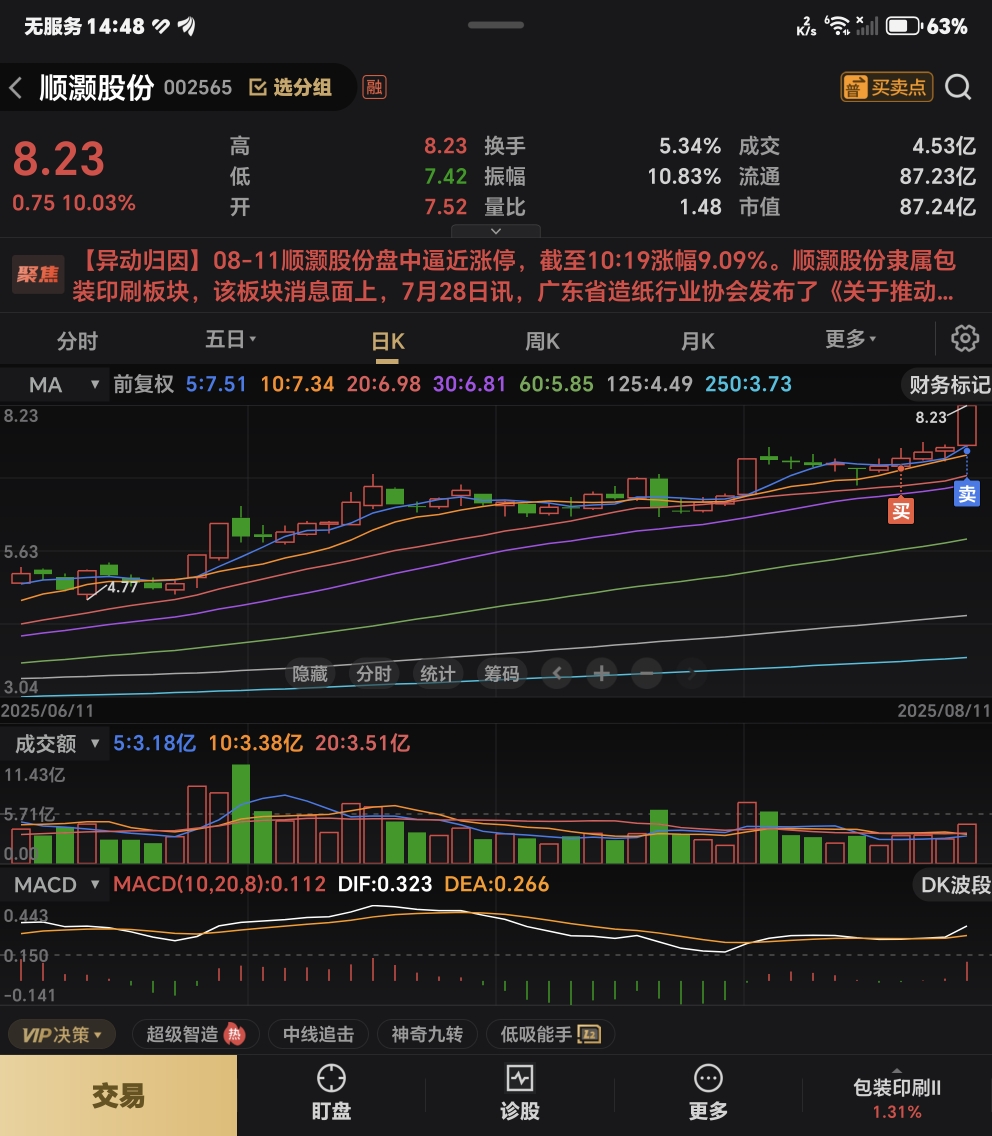Tap the latest candlestick at 8.23

pos(967,426)
